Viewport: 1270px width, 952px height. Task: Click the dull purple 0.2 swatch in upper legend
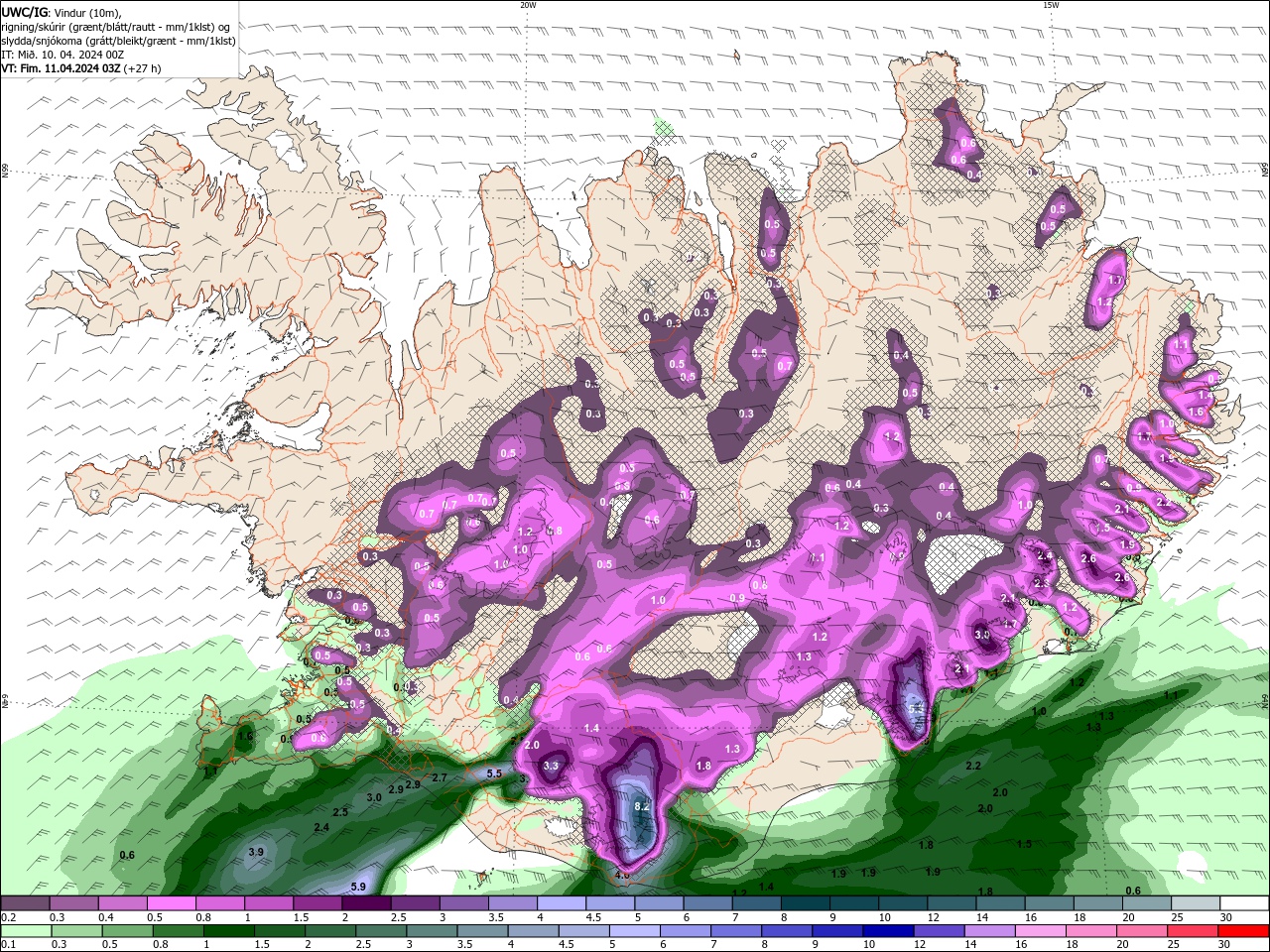(x=25, y=903)
